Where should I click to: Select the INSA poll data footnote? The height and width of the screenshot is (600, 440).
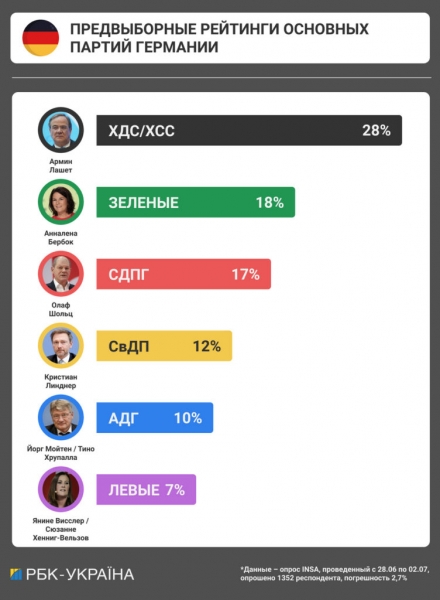[335, 574]
